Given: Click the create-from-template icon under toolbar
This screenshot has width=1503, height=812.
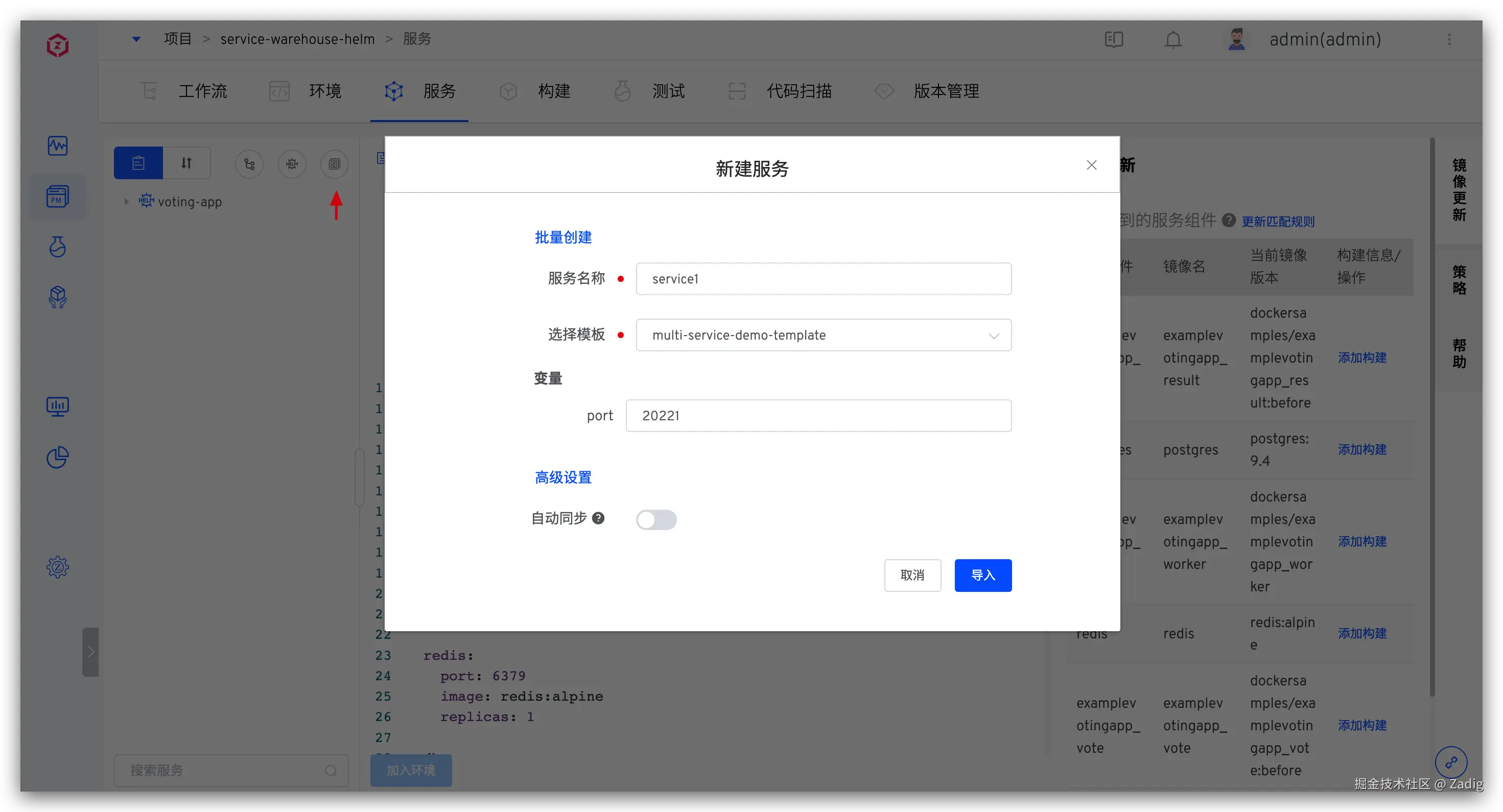Looking at the screenshot, I should pos(334,164).
